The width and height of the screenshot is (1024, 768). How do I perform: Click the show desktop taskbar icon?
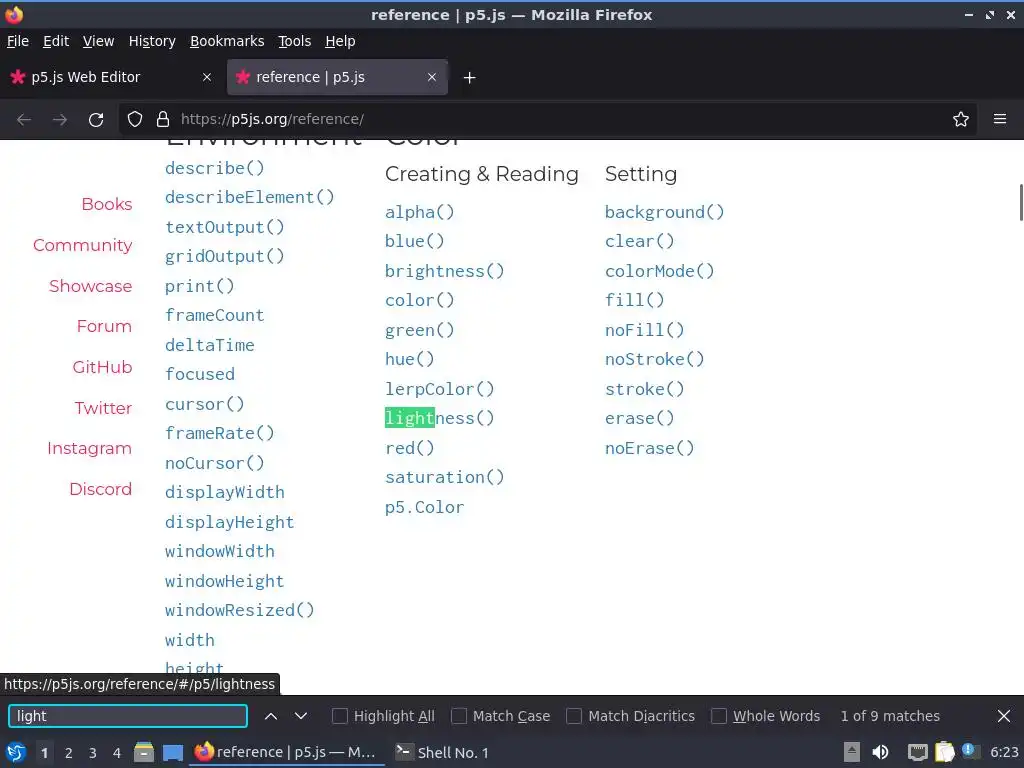(173, 753)
